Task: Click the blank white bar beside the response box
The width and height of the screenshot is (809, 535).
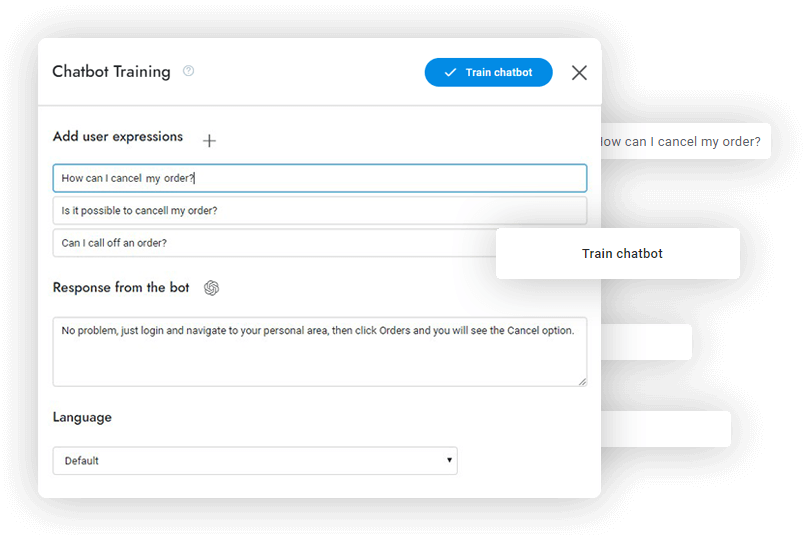Action: (645, 342)
